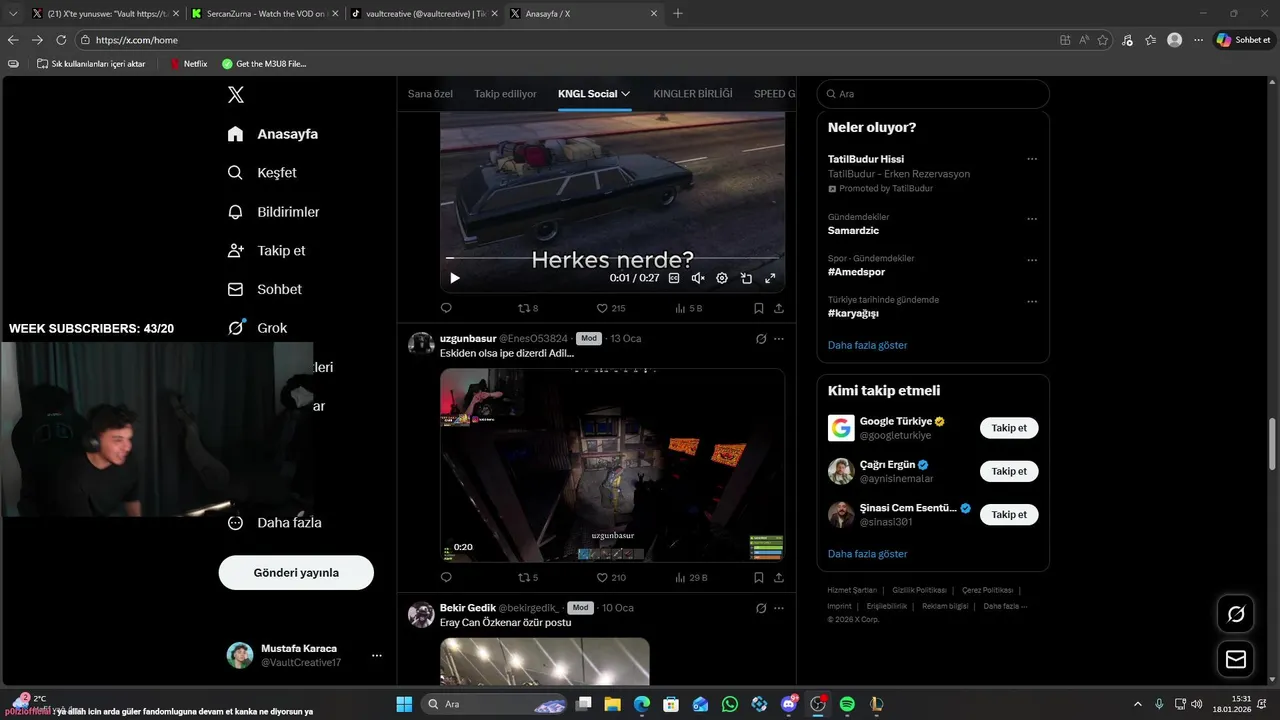Like the post with 215 likes
Screen dimensions: 1280x720
point(611,308)
